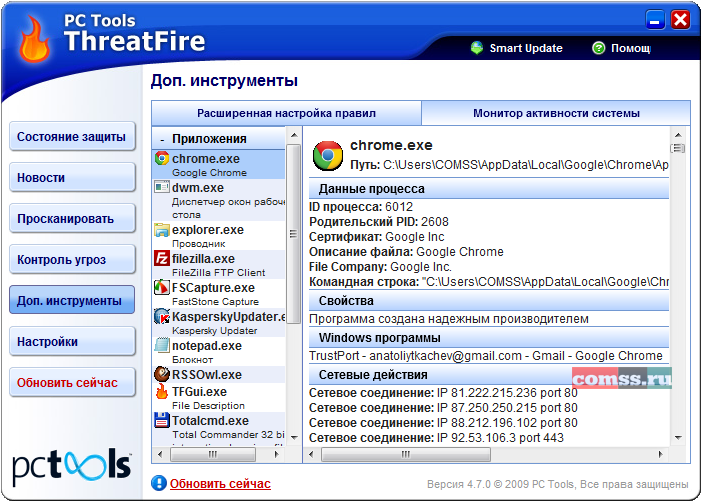The image size is (702, 502).
Task: Click Свойства section header
Action: click(489, 300)
